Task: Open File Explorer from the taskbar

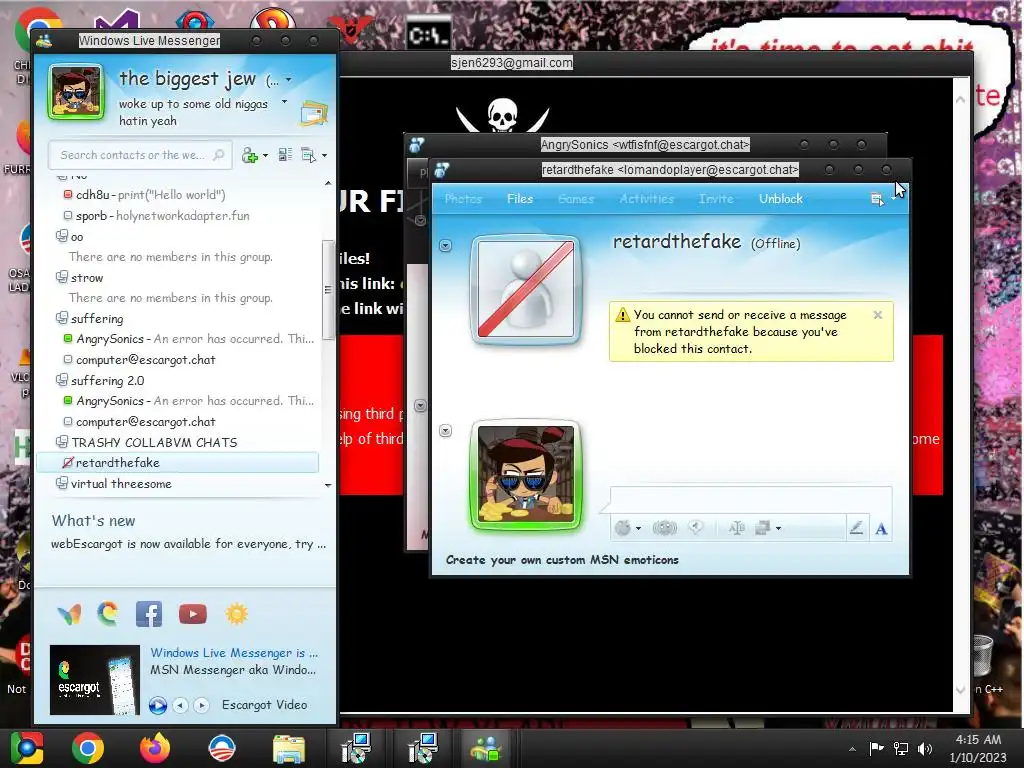Action: click(288, 748)
